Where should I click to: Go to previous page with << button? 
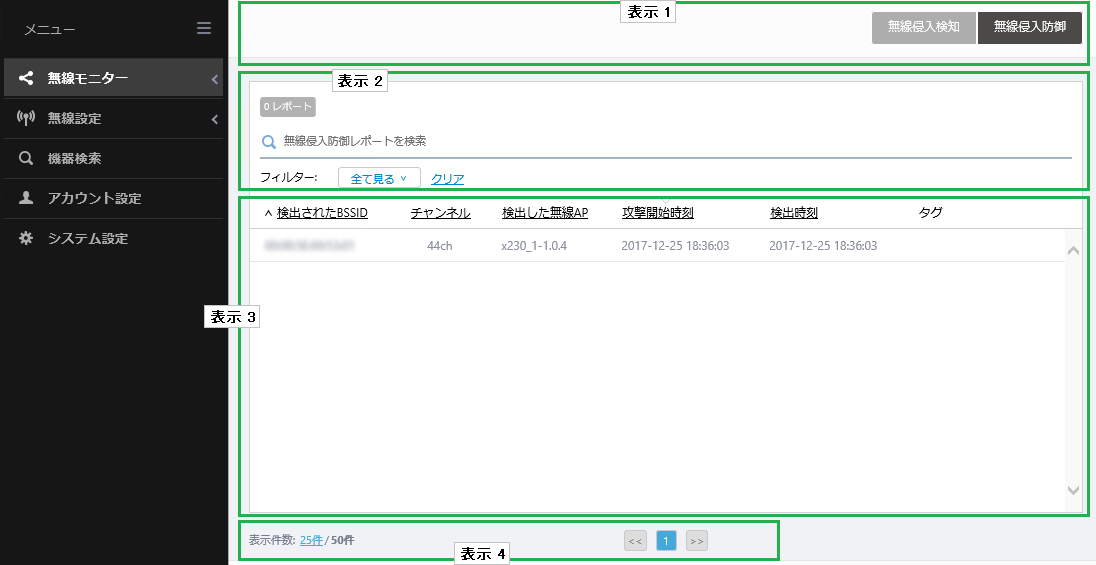[x=635, y=541]
